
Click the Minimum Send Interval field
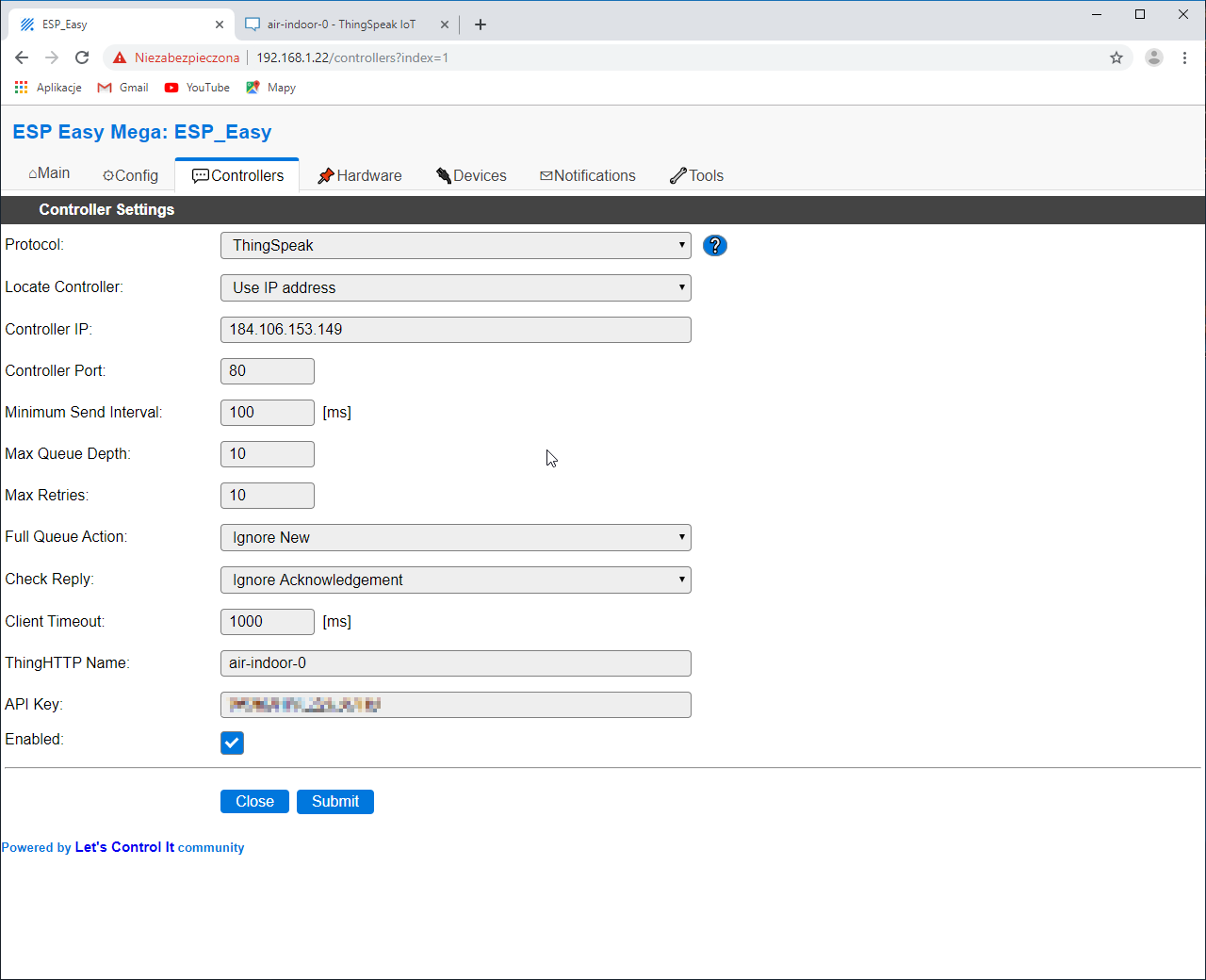pyautogui.click(x=268, y=413)
